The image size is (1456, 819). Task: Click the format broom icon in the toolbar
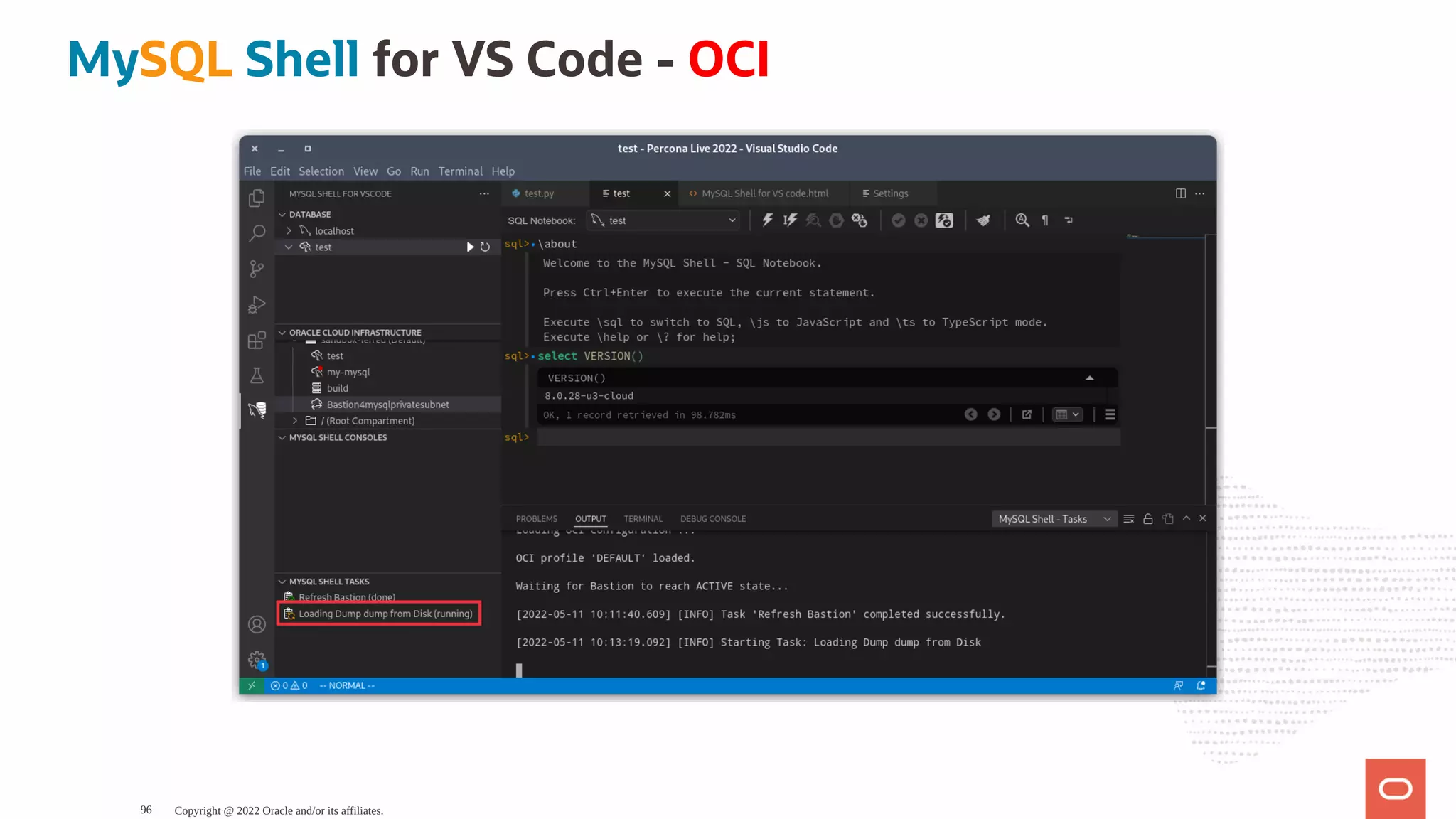coord(983,220)
